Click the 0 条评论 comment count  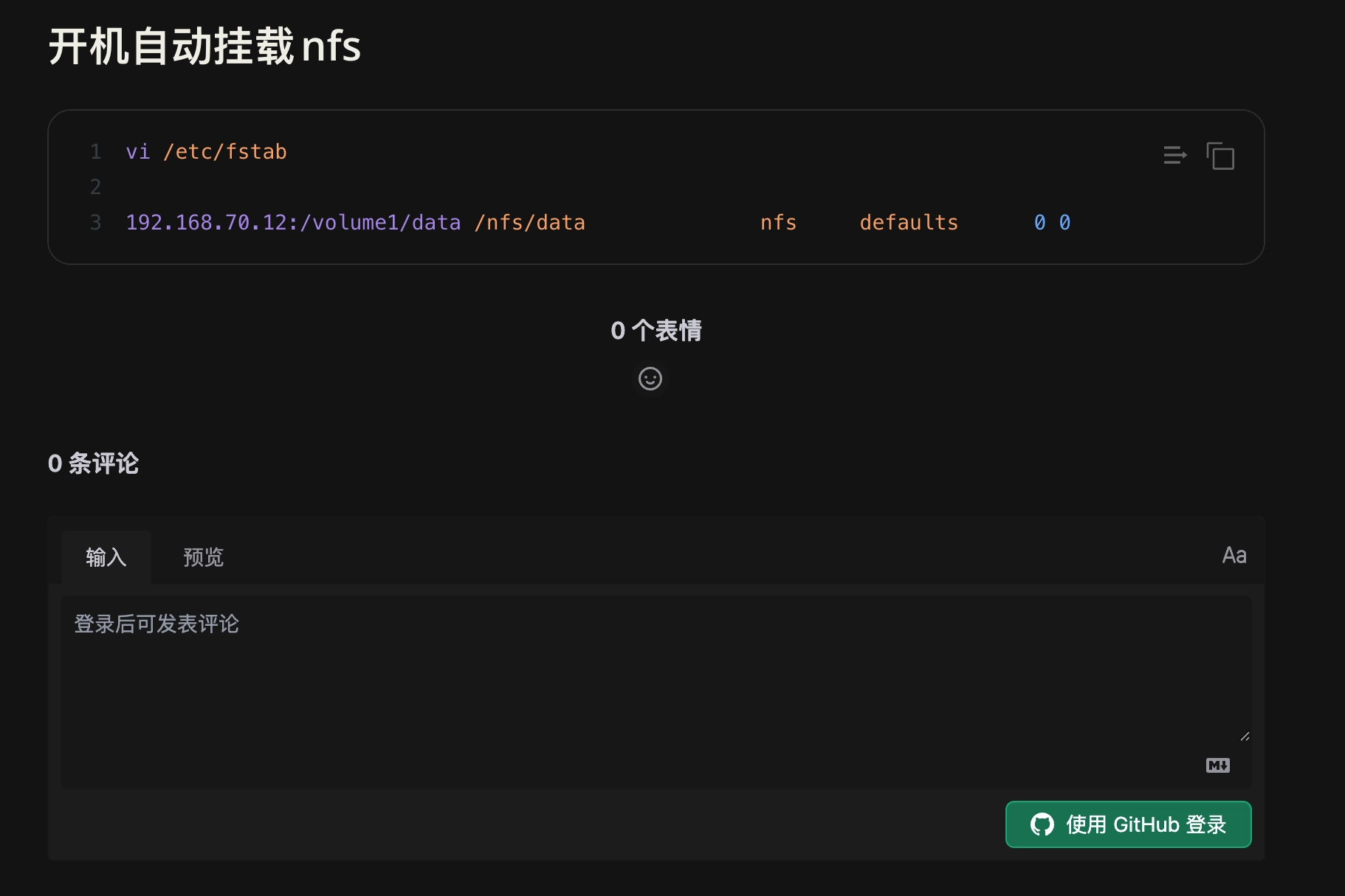[93, 463]
